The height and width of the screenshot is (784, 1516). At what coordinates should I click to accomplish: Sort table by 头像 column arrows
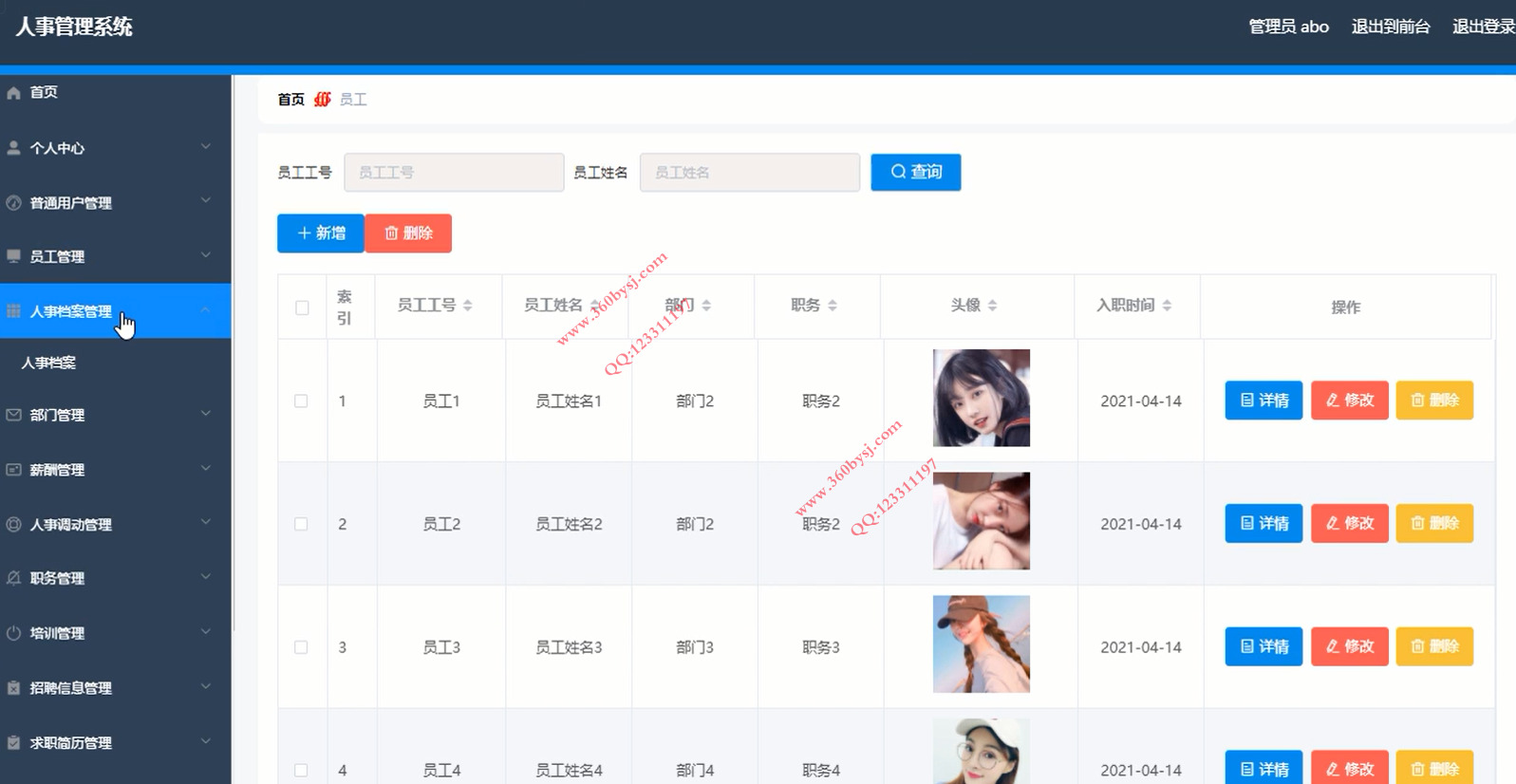pyautogui.click(x=993, y=306)
